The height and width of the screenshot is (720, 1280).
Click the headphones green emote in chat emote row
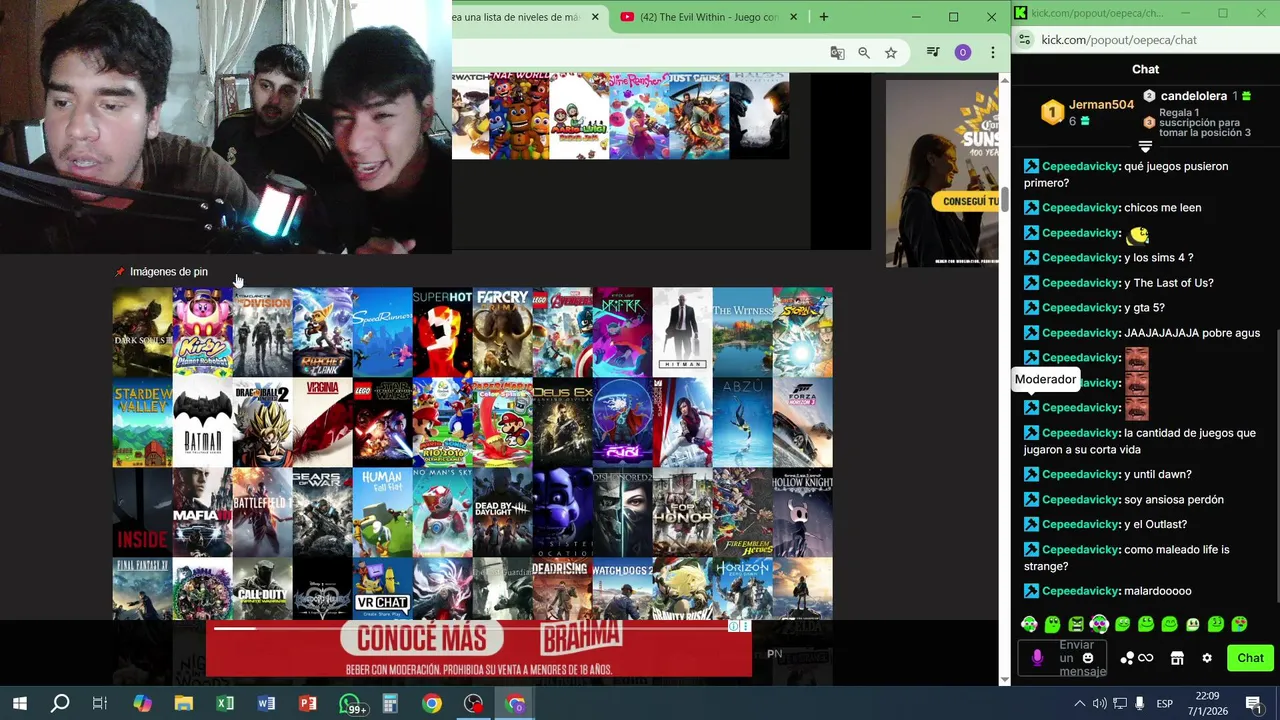1029,624
